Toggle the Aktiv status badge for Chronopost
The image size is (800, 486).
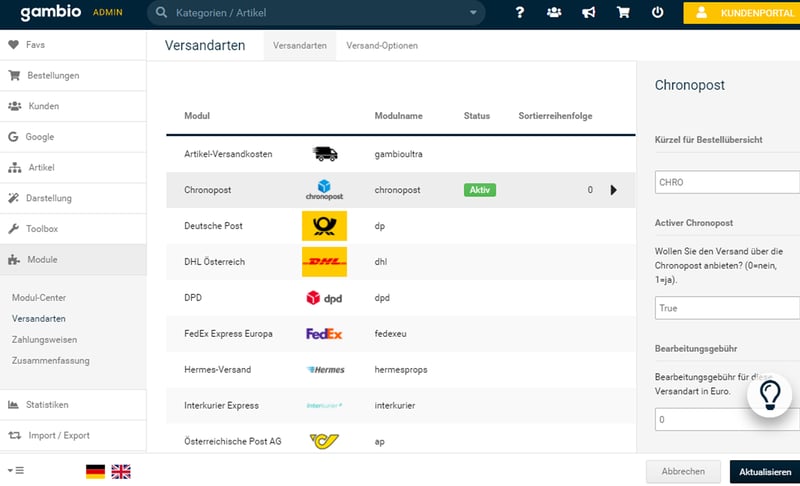click(479, 190)
